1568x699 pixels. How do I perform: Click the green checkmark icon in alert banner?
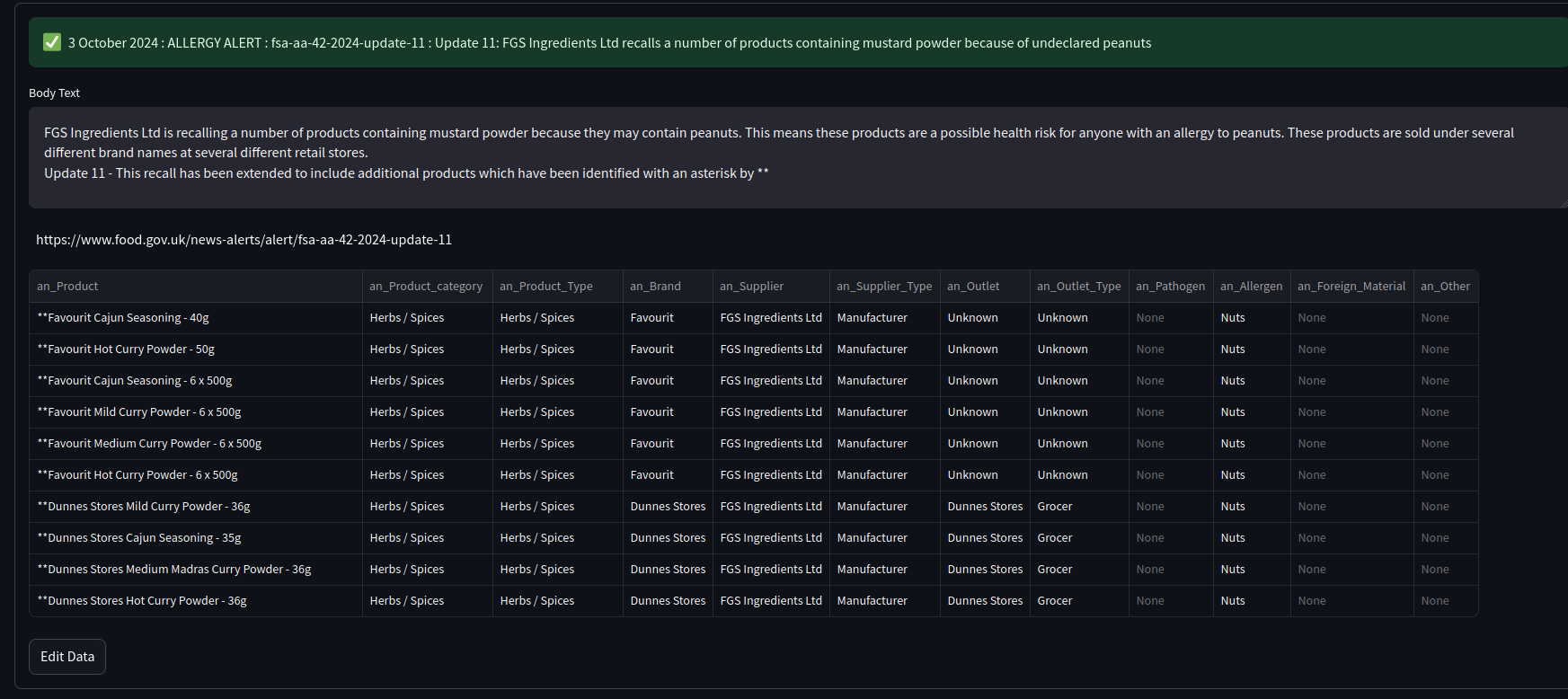52,42
